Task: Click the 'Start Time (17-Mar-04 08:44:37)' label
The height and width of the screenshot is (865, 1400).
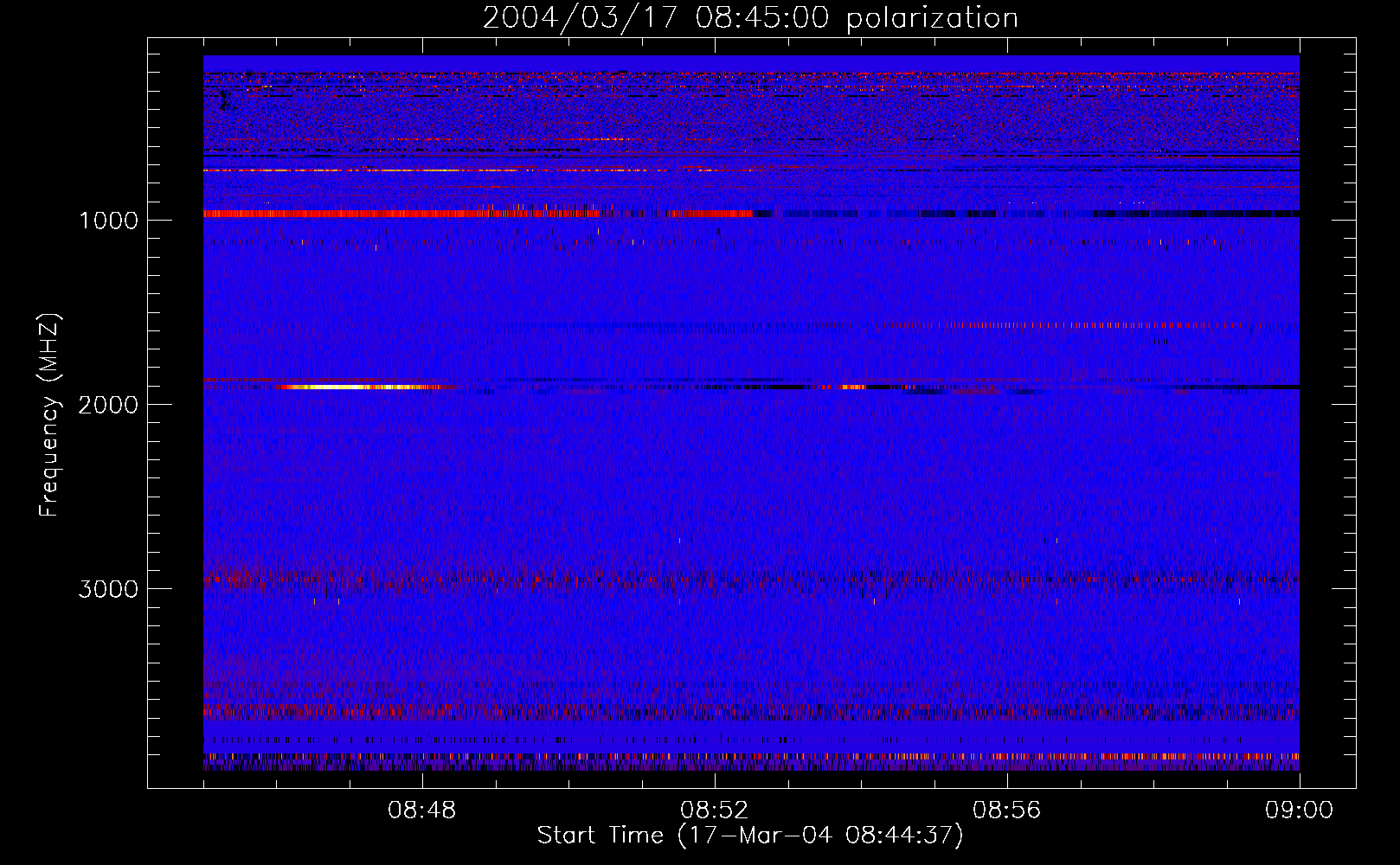Action: point(750,836)
